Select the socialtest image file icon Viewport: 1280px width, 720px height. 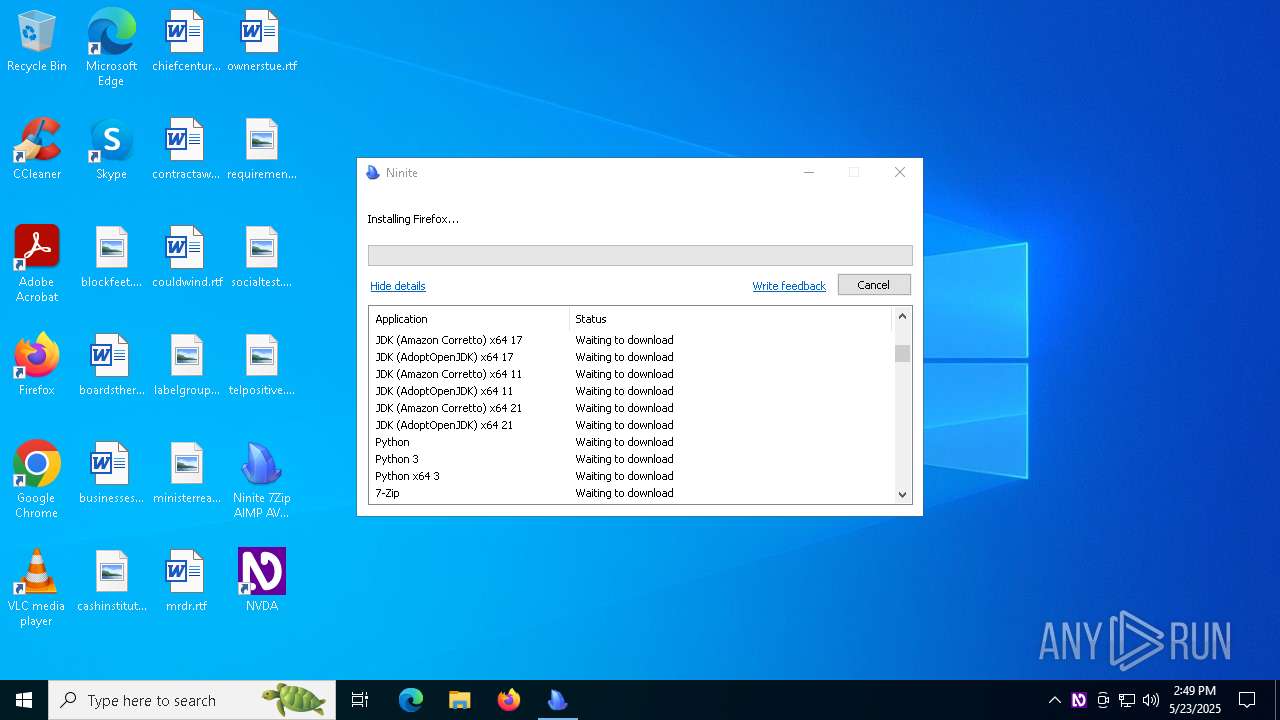point(262,258)
